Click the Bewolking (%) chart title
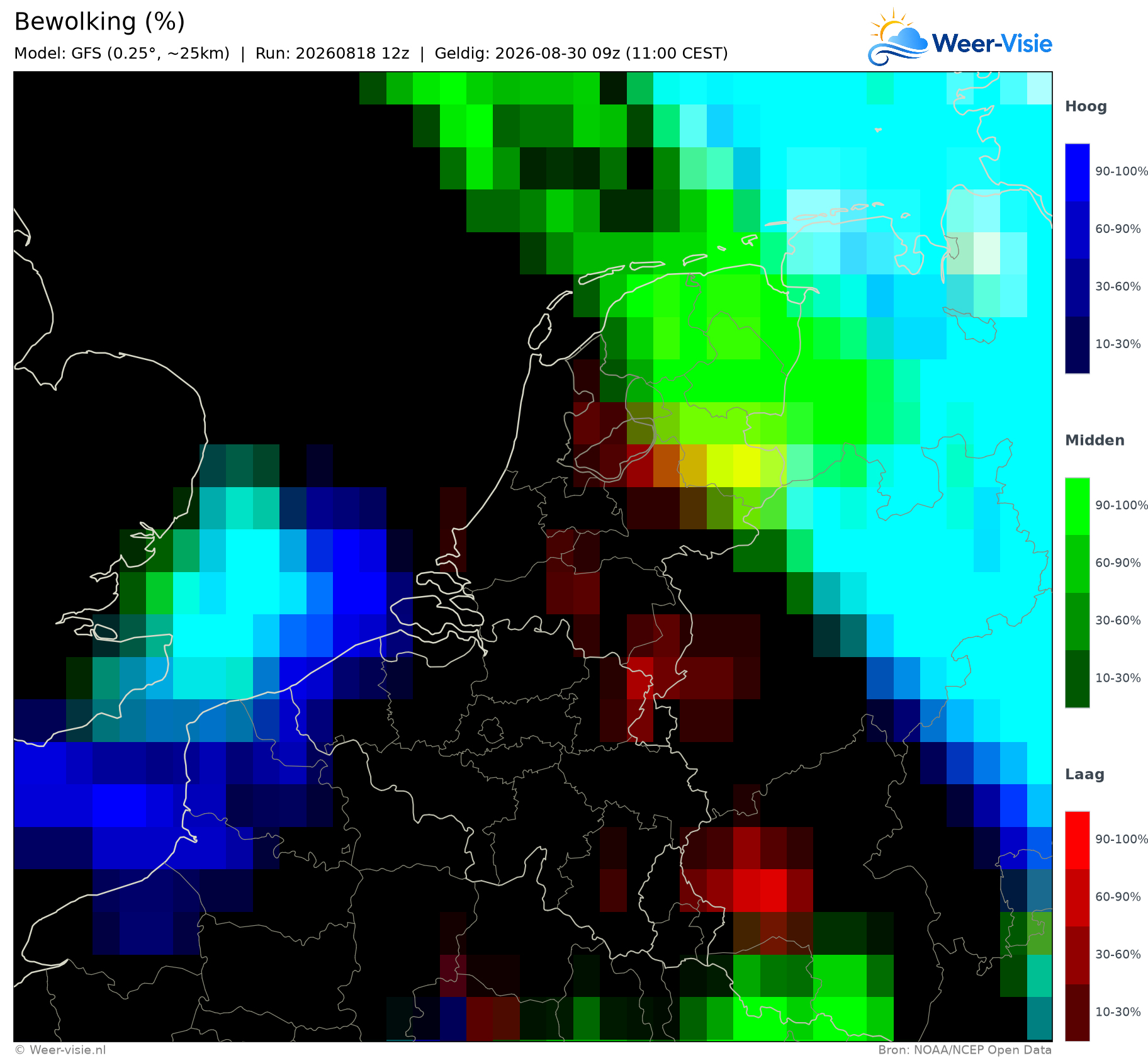 point(99,22)
